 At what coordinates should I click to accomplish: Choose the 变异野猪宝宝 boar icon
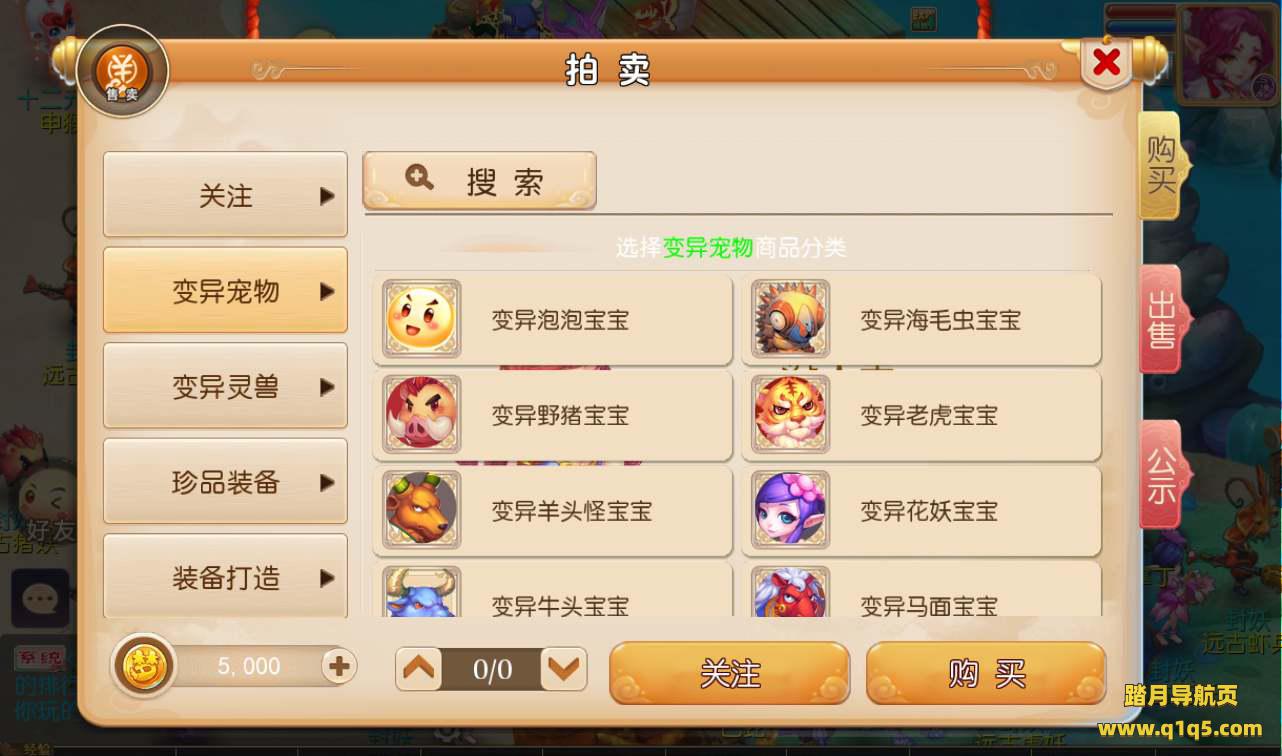click(422, 414)
